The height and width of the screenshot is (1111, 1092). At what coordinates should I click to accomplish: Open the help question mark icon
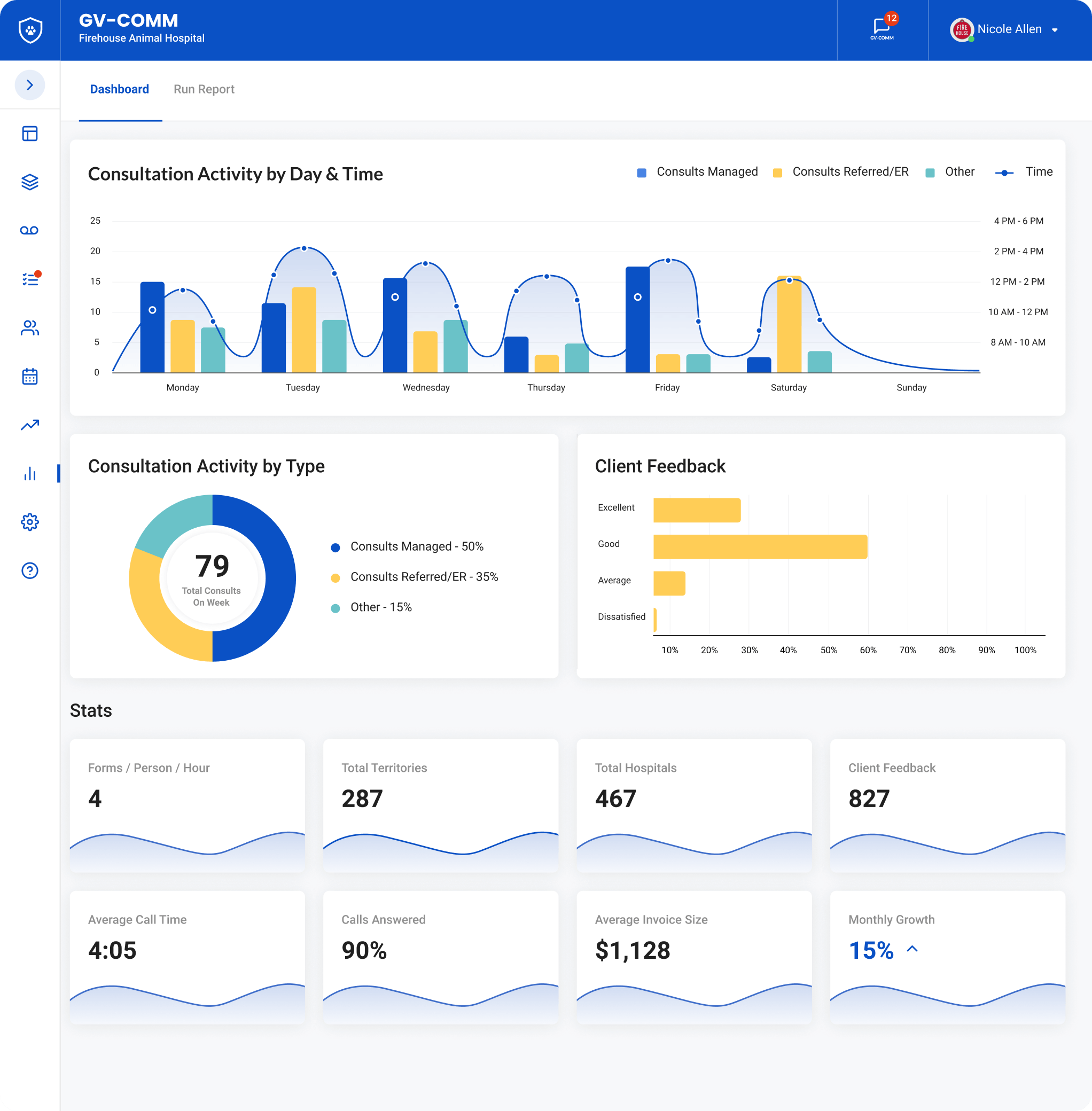[x=30, y=570]
